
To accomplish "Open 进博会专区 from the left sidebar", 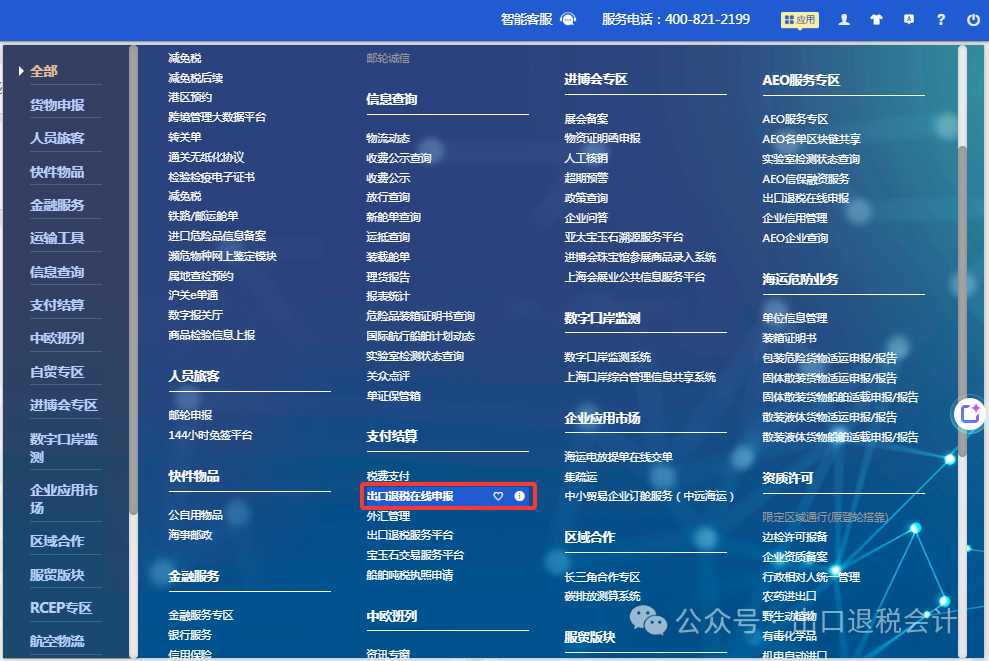I will click(63, 405).
